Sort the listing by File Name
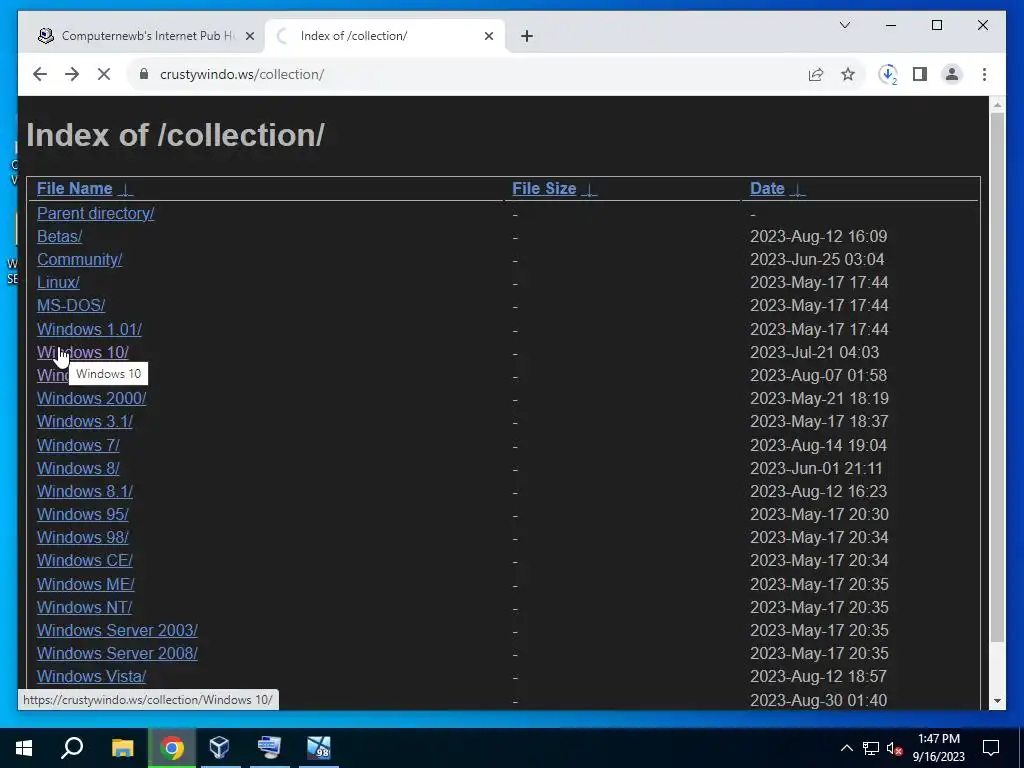The image size is (1024, 768). 74,189
